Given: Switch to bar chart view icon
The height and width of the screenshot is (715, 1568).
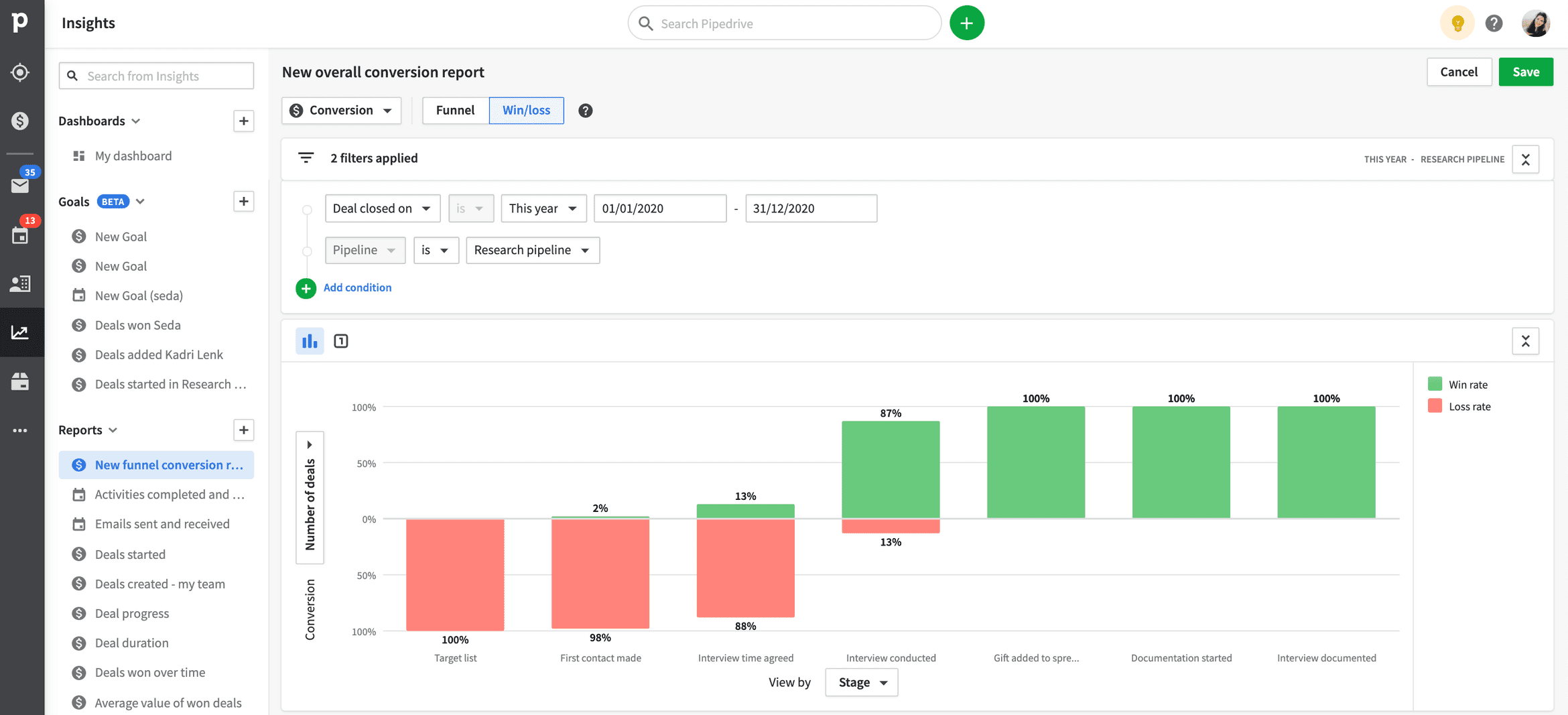Looking at the screenshot, I should click(310, 341).
